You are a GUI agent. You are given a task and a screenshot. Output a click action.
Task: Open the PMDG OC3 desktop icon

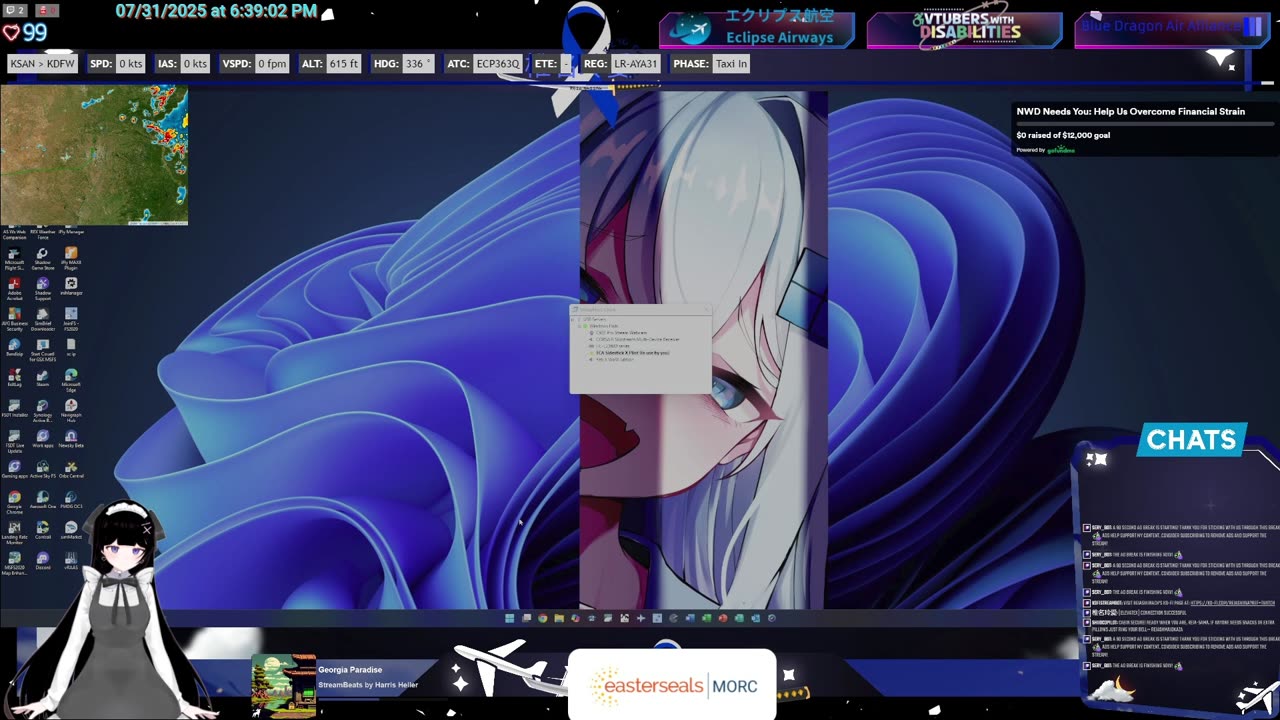[71, 499]
